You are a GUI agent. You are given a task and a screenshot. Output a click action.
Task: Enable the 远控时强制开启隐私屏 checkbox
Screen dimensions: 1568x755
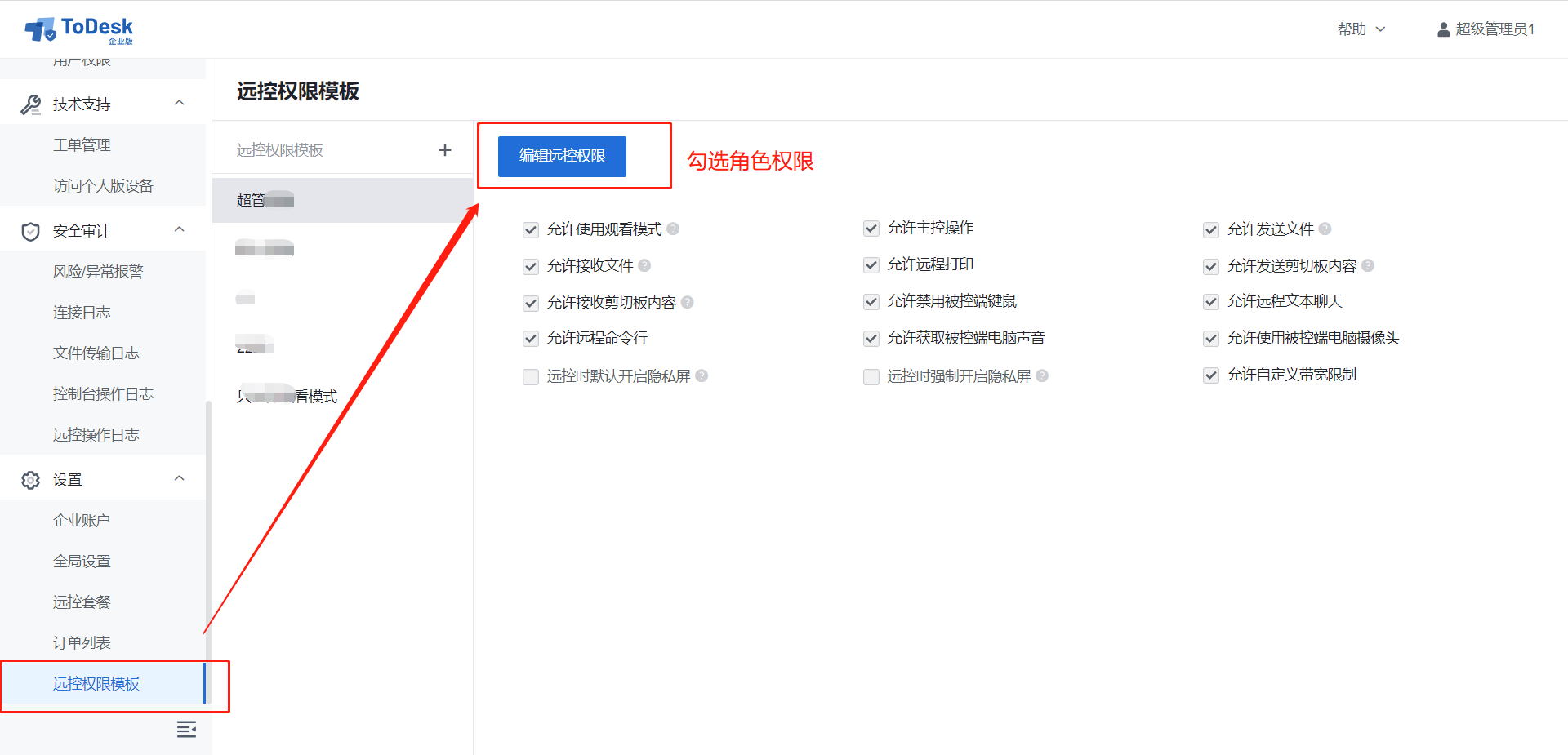871,376
